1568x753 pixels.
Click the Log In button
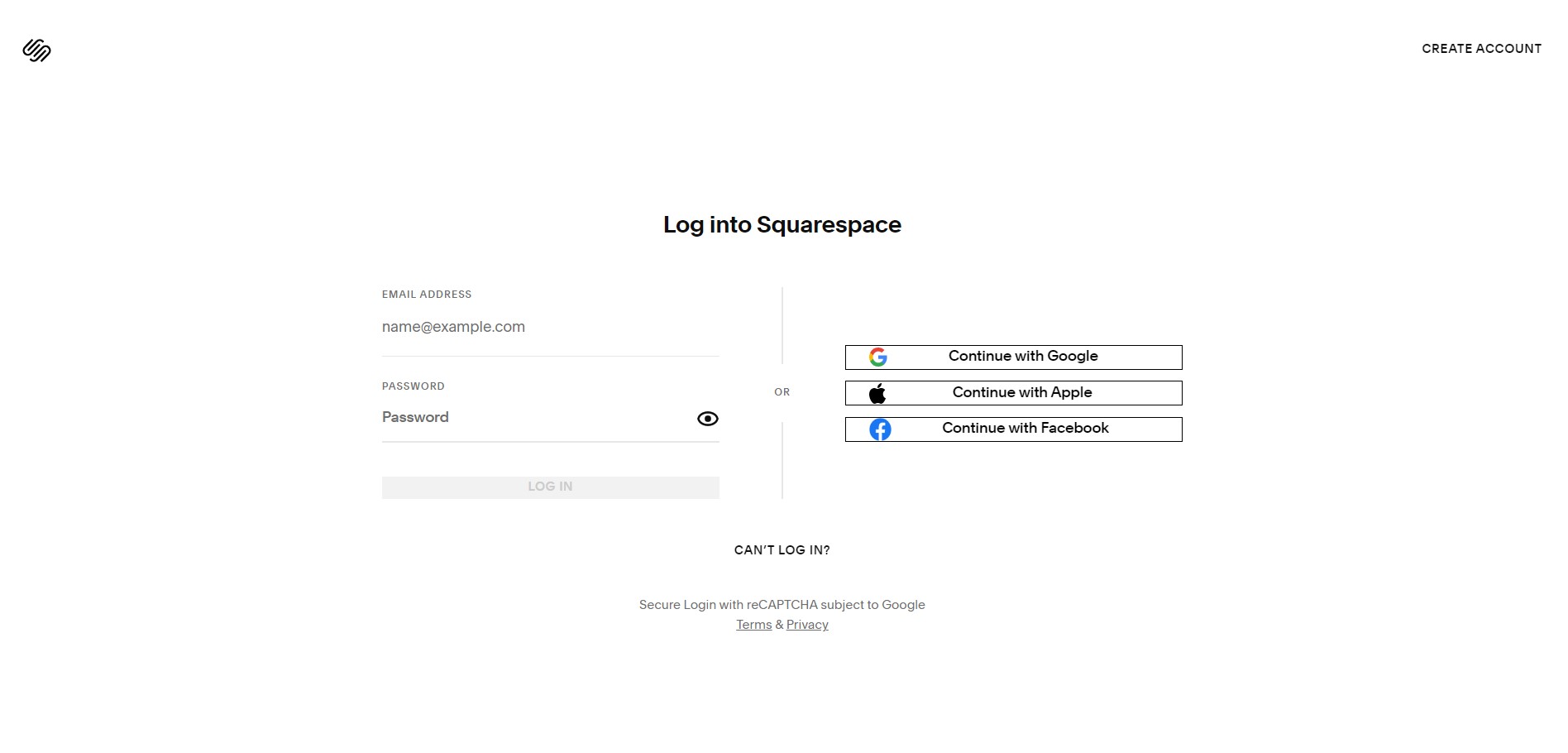pyautogui.click(x=550, y=487)
